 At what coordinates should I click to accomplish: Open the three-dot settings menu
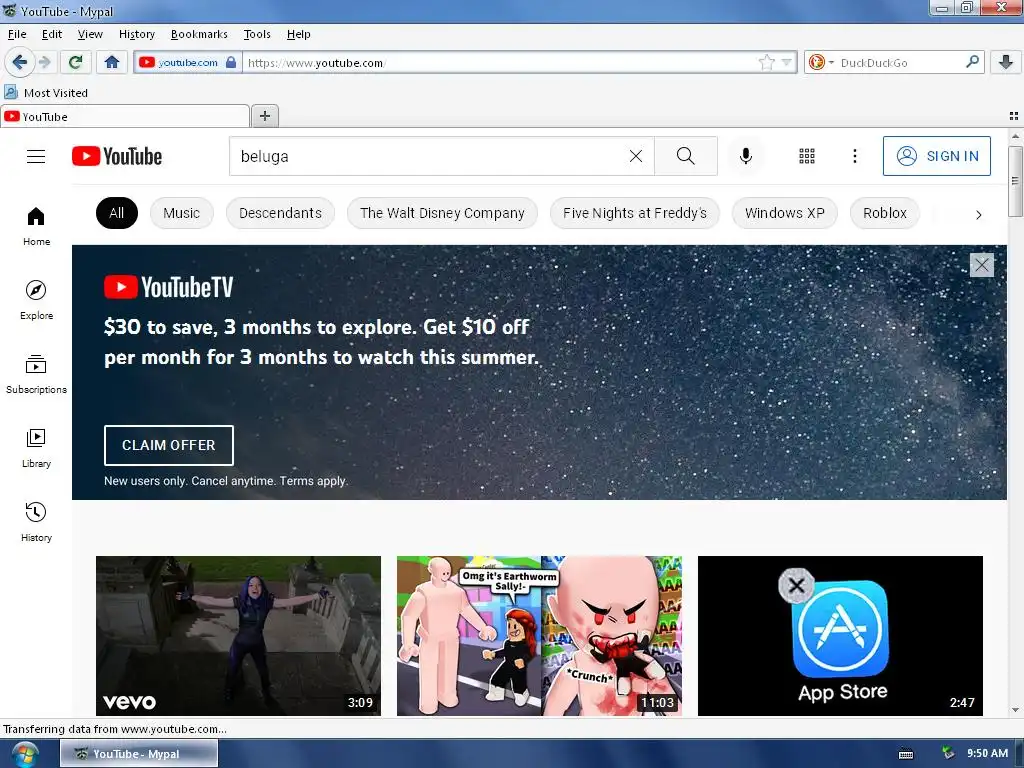coord(855,156)
